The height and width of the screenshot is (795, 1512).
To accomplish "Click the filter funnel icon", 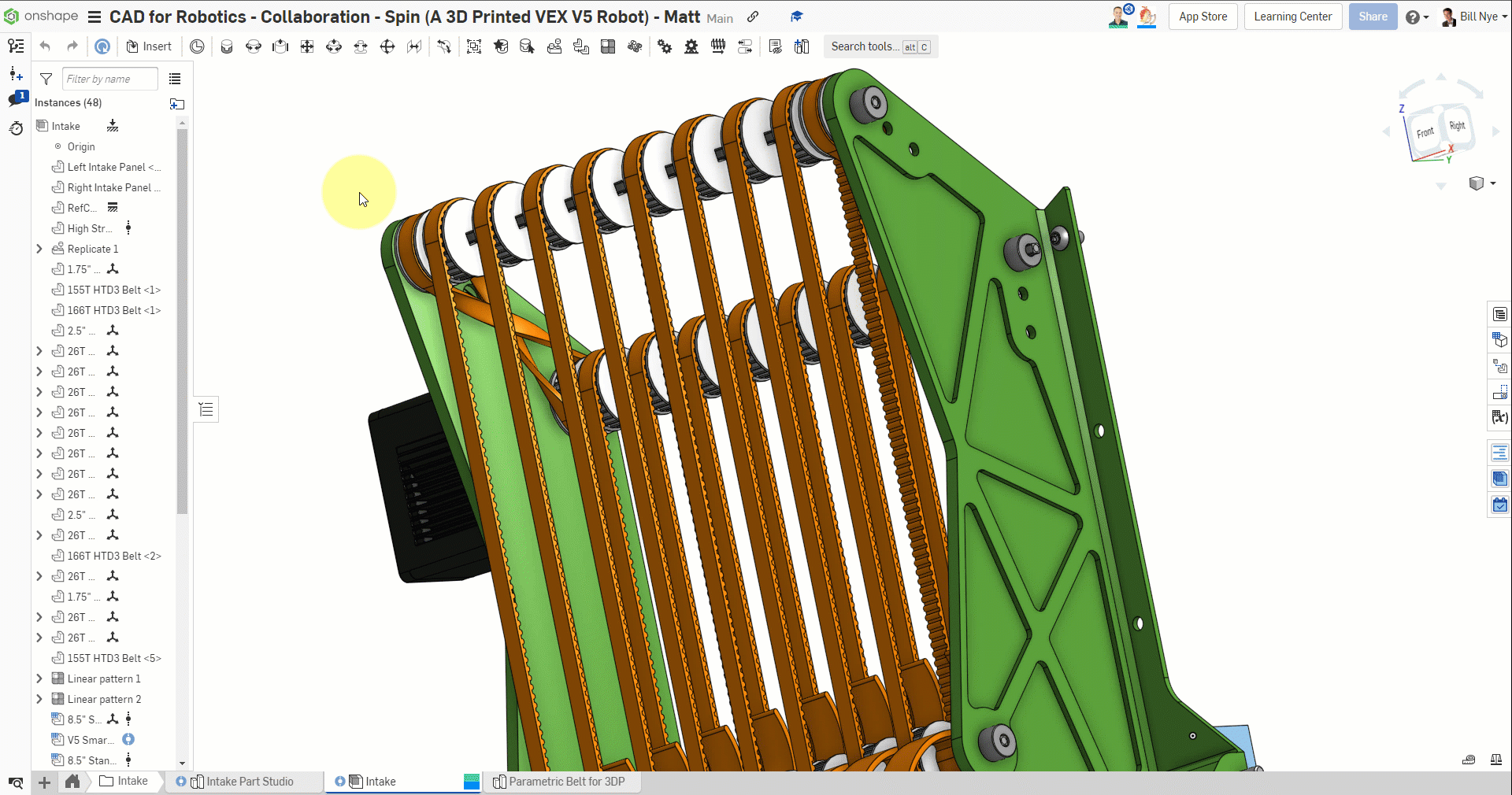I will pyautogui.click(x=46, y=79).
